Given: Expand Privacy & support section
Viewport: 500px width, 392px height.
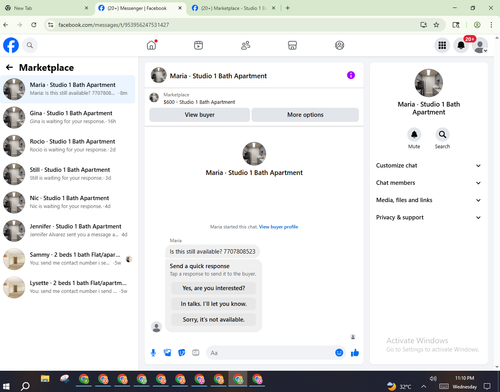Looking at the screenshot, I should (x=429, y=218).
